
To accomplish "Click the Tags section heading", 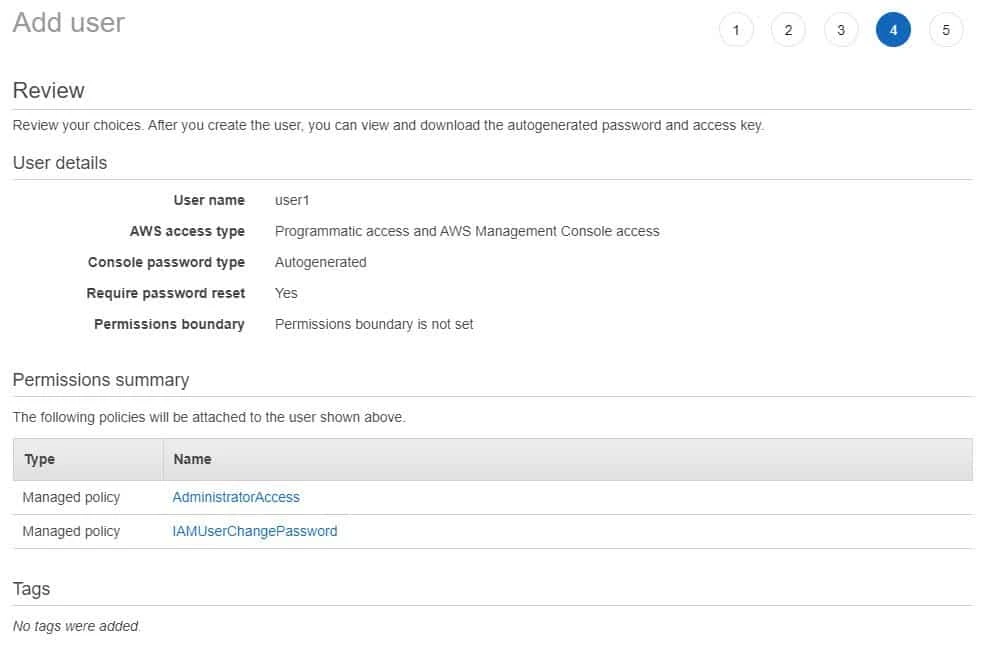I will pos(31,589).
